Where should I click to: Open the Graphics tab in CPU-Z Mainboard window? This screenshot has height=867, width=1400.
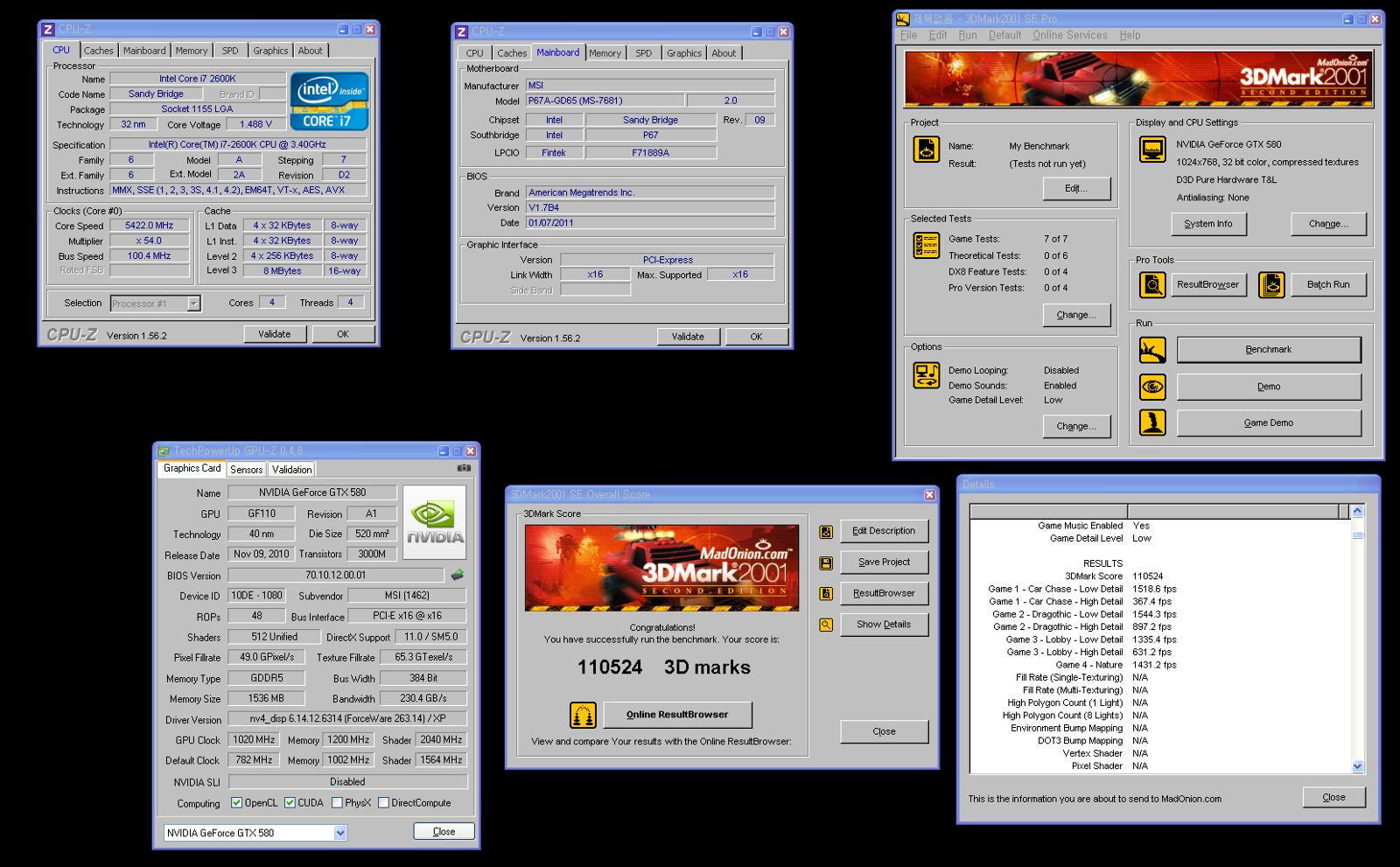tap(684, 53)
